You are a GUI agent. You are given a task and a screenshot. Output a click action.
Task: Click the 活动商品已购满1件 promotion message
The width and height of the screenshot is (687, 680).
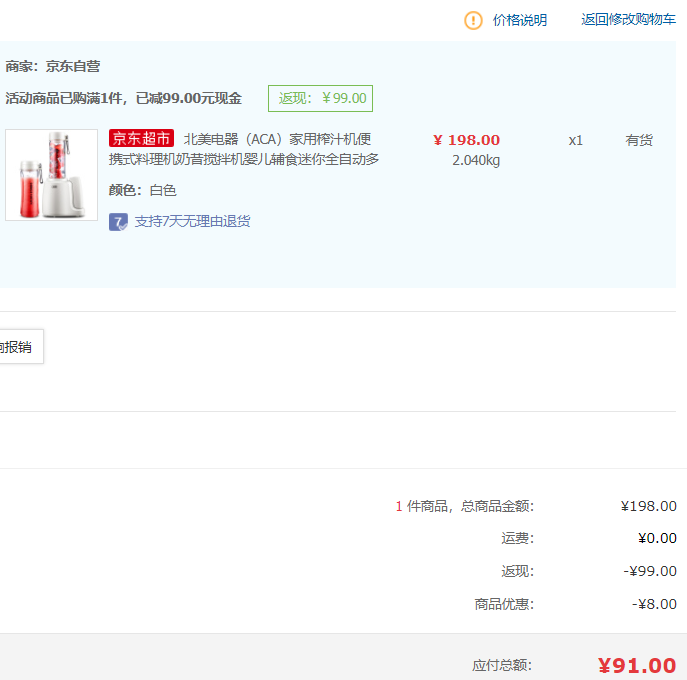coord(123,98)
